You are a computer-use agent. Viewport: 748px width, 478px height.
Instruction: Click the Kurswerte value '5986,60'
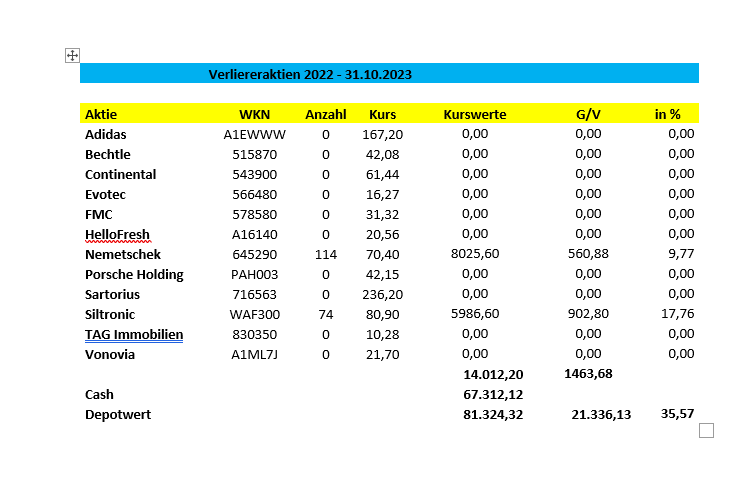coord(475,314)
